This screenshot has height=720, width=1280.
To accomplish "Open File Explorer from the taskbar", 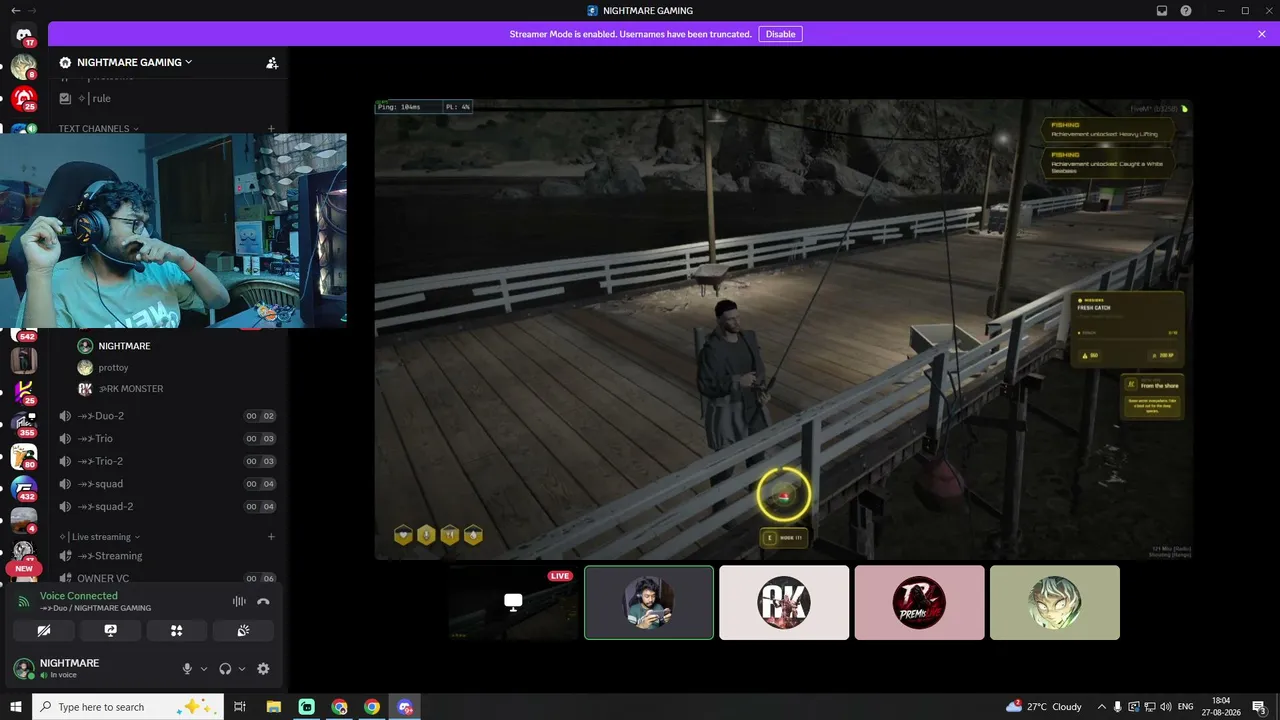I will click(273, 707).
